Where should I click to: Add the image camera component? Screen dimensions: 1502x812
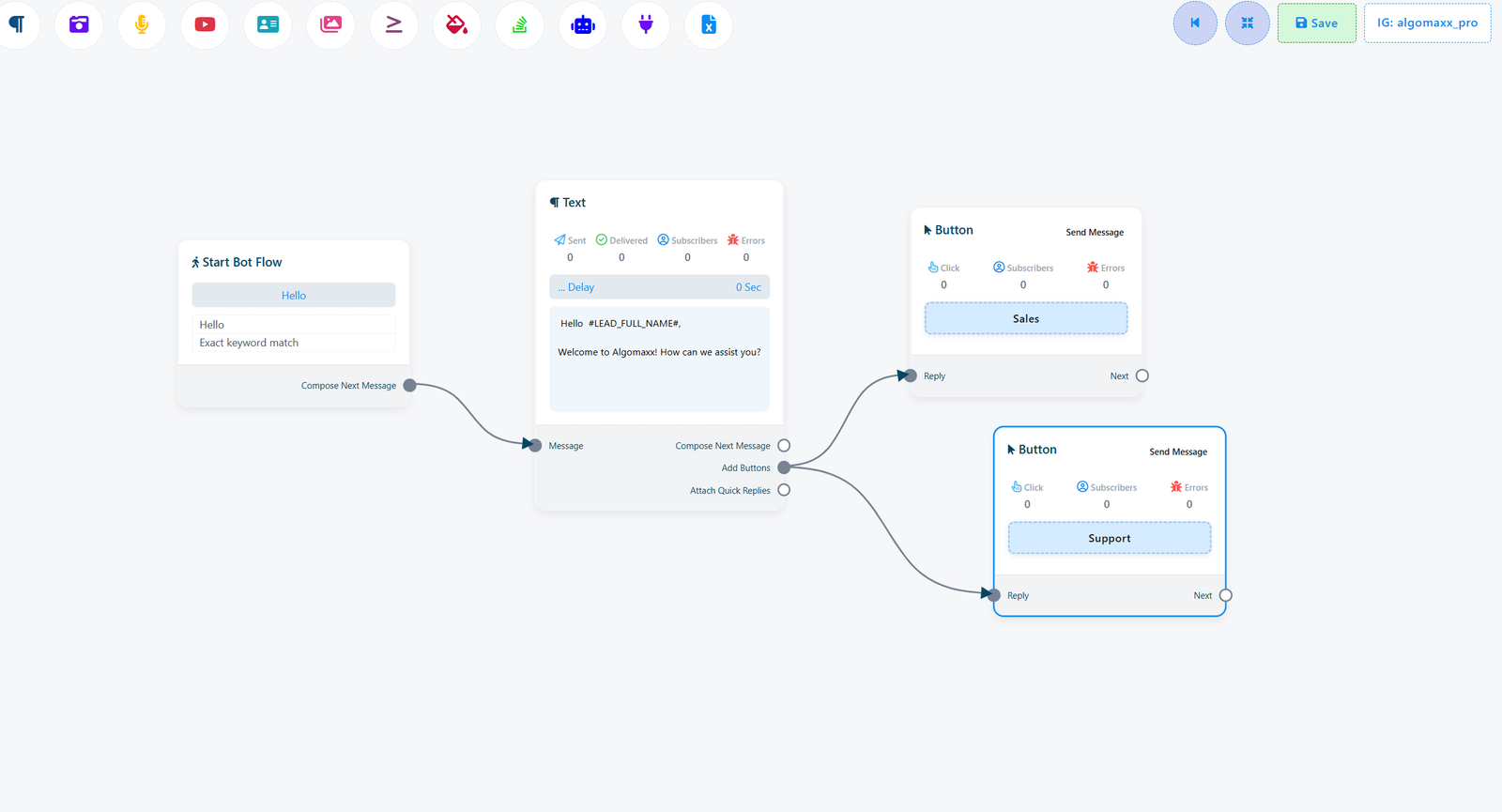tap(79, 24)
